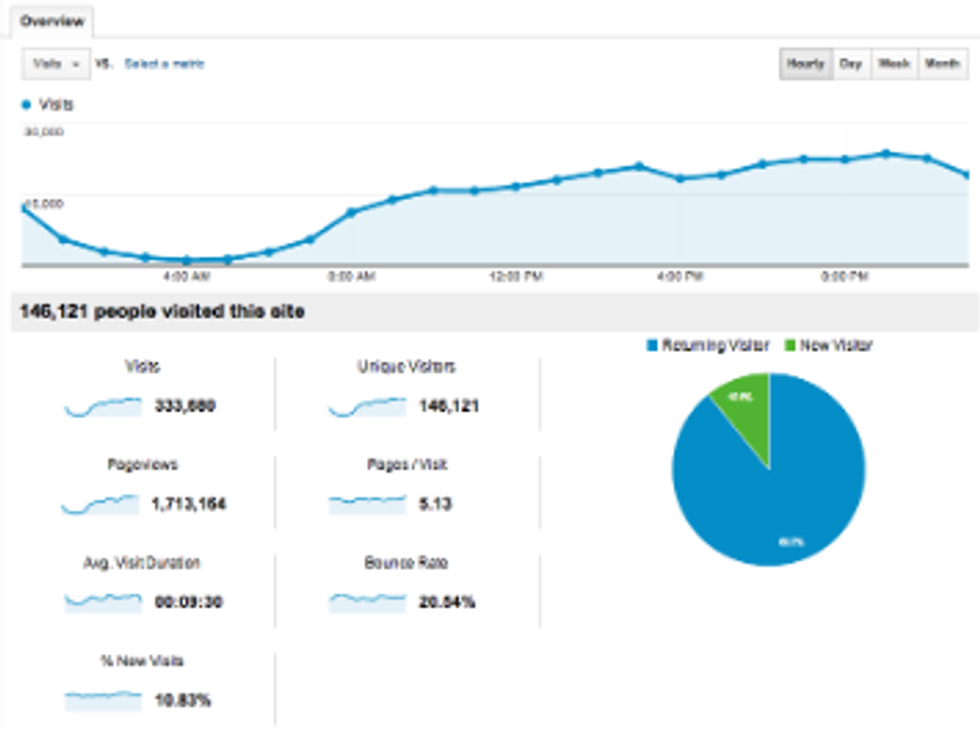
Task: Click the 4:00 PM data point on chart
Action: coord(680,178)
